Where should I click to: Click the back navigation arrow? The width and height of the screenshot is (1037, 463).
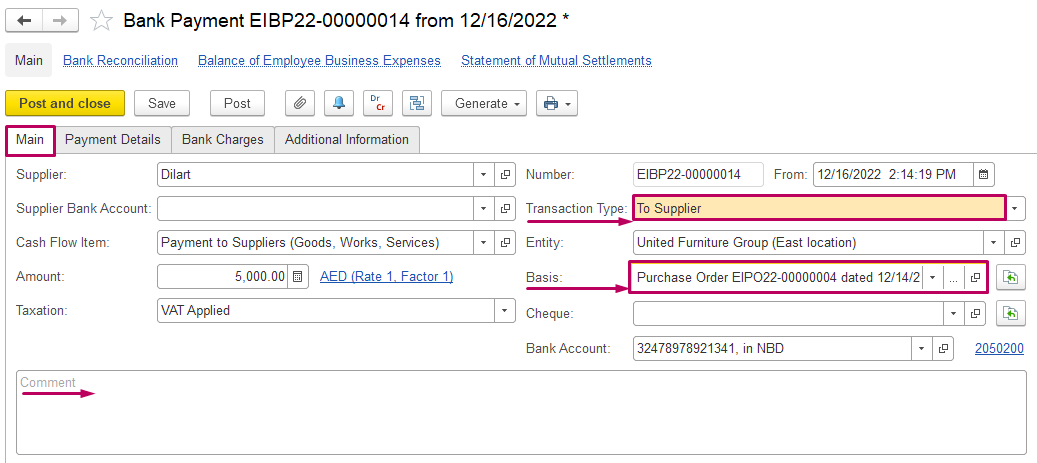(24, 20)
